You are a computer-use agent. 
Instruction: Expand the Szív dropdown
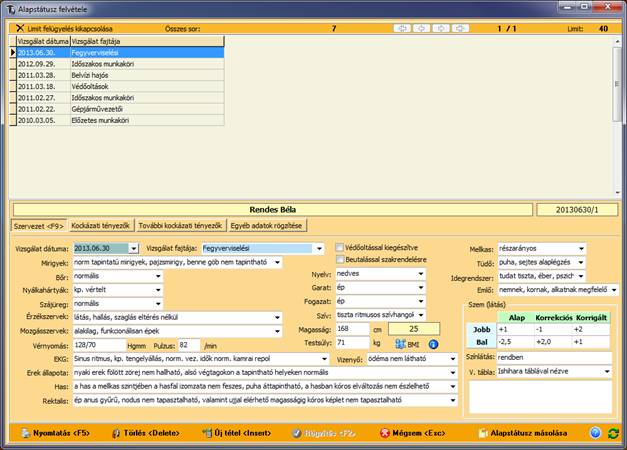[x=421, y=315]
